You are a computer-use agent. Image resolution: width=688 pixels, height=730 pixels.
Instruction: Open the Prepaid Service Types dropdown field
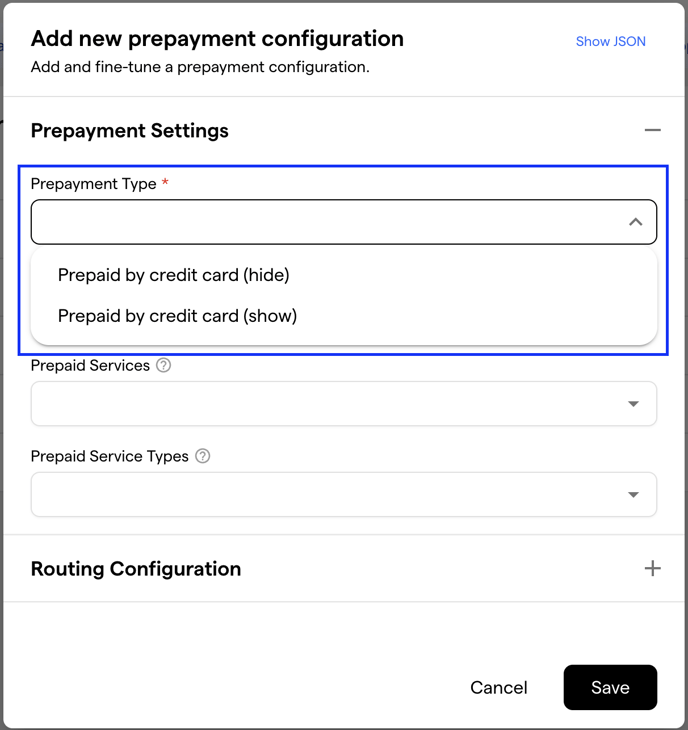(344, 494)
